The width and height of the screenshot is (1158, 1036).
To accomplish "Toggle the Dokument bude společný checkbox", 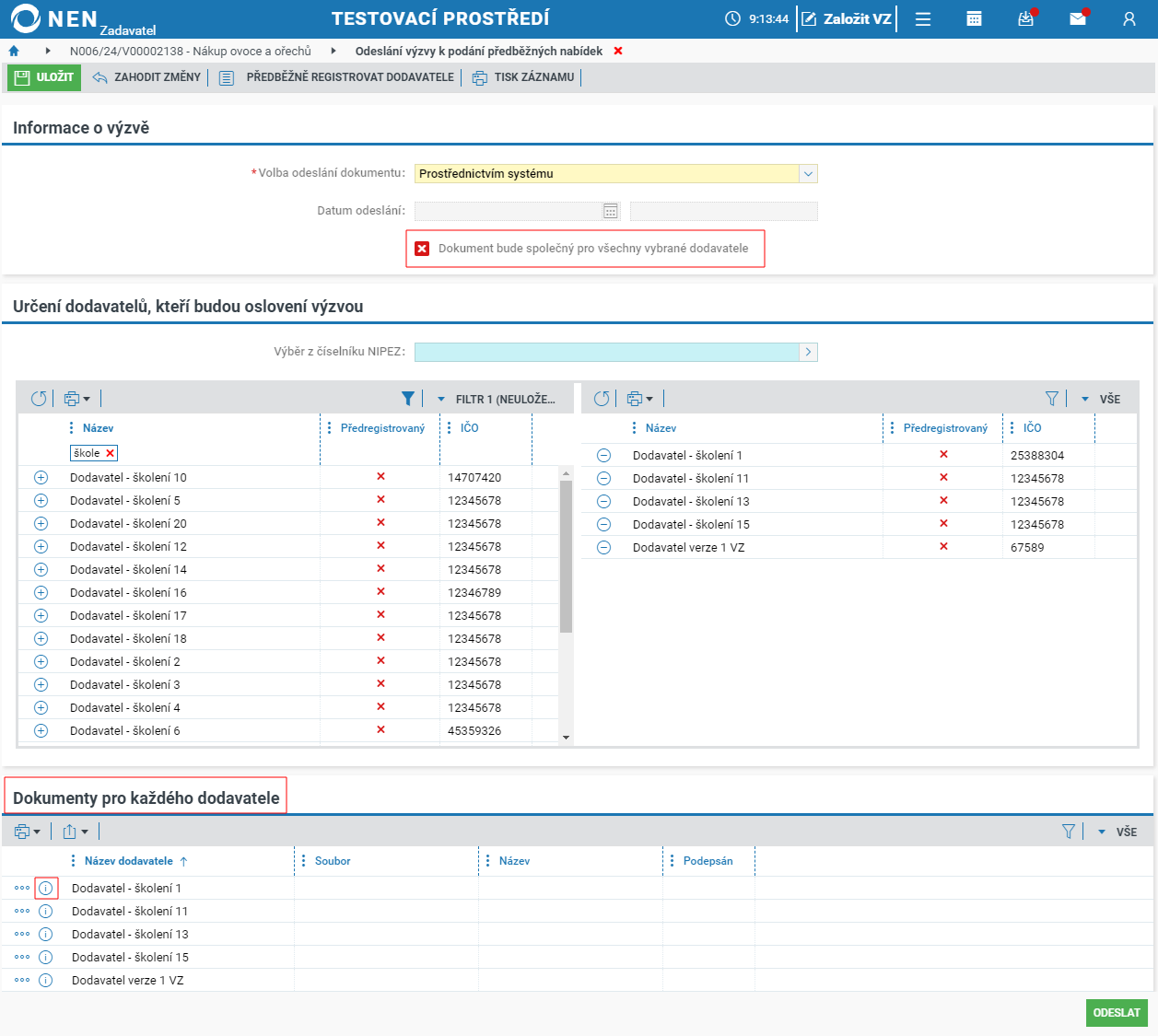I will point(422,249).
